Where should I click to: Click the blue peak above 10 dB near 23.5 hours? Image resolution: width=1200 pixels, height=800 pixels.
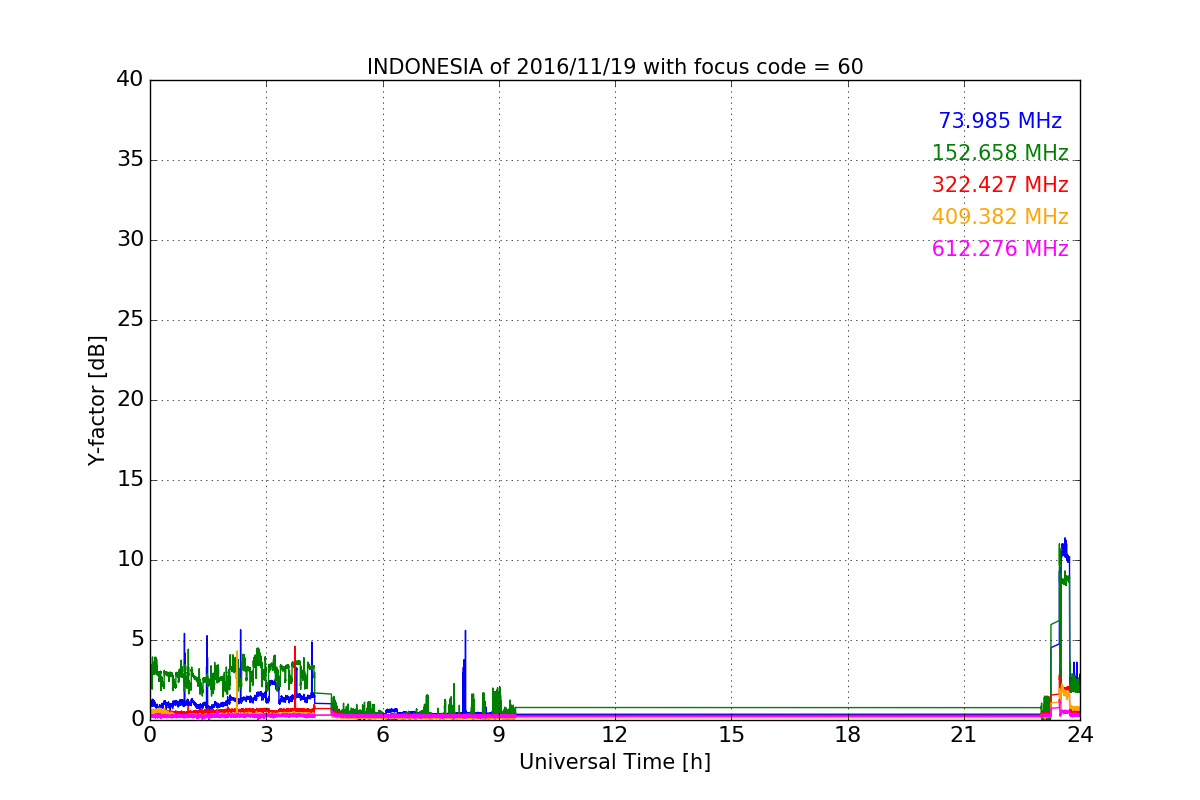coord(1065,548)
